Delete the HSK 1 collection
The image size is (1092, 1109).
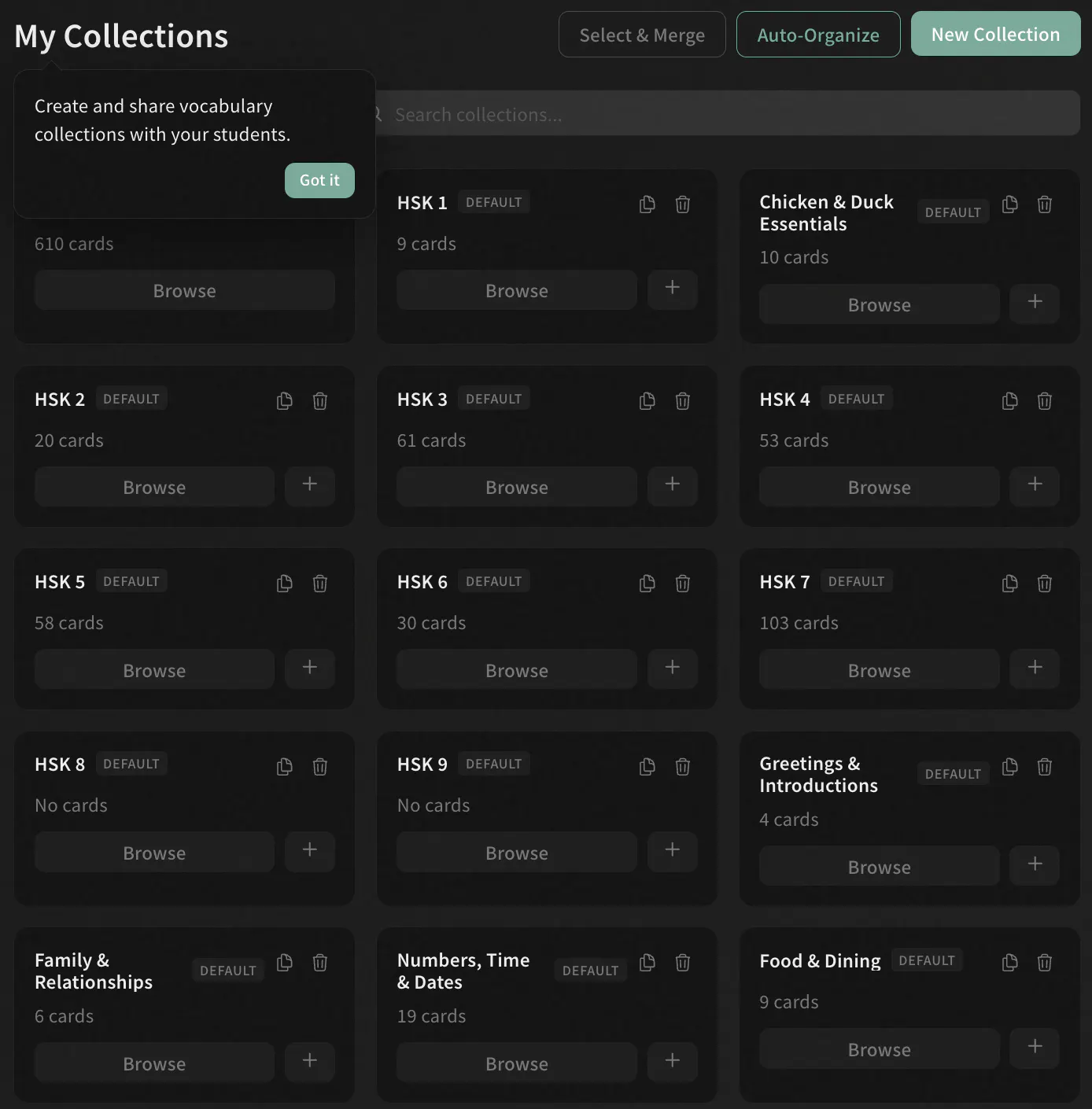tap(683, 204)
